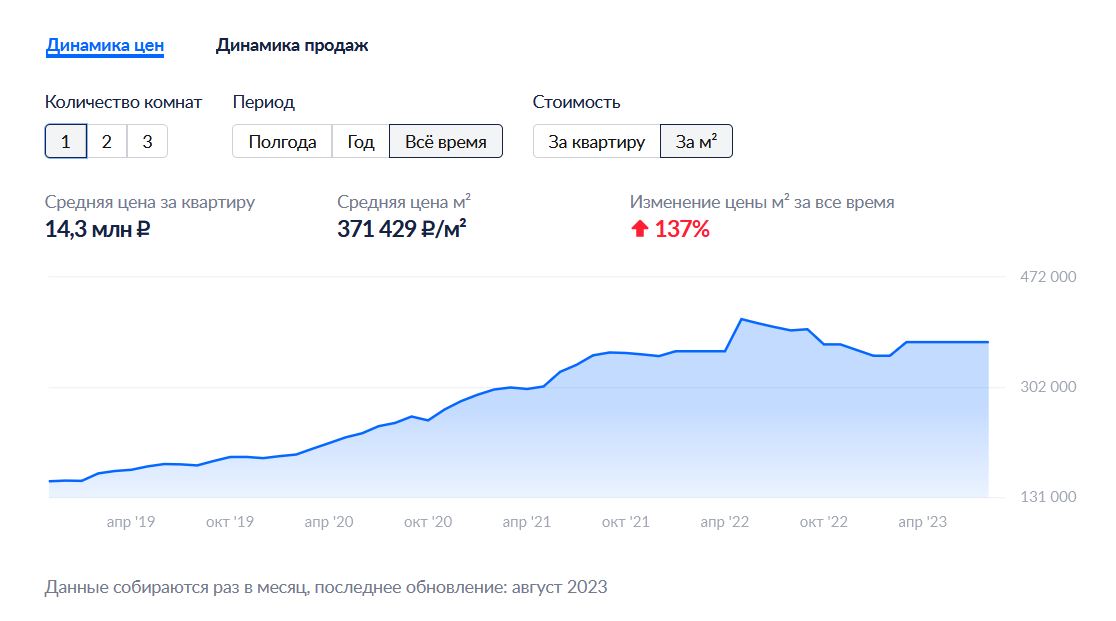Choose 3 rooms option
The image size is (1116, 621).
tap(147, 142)
